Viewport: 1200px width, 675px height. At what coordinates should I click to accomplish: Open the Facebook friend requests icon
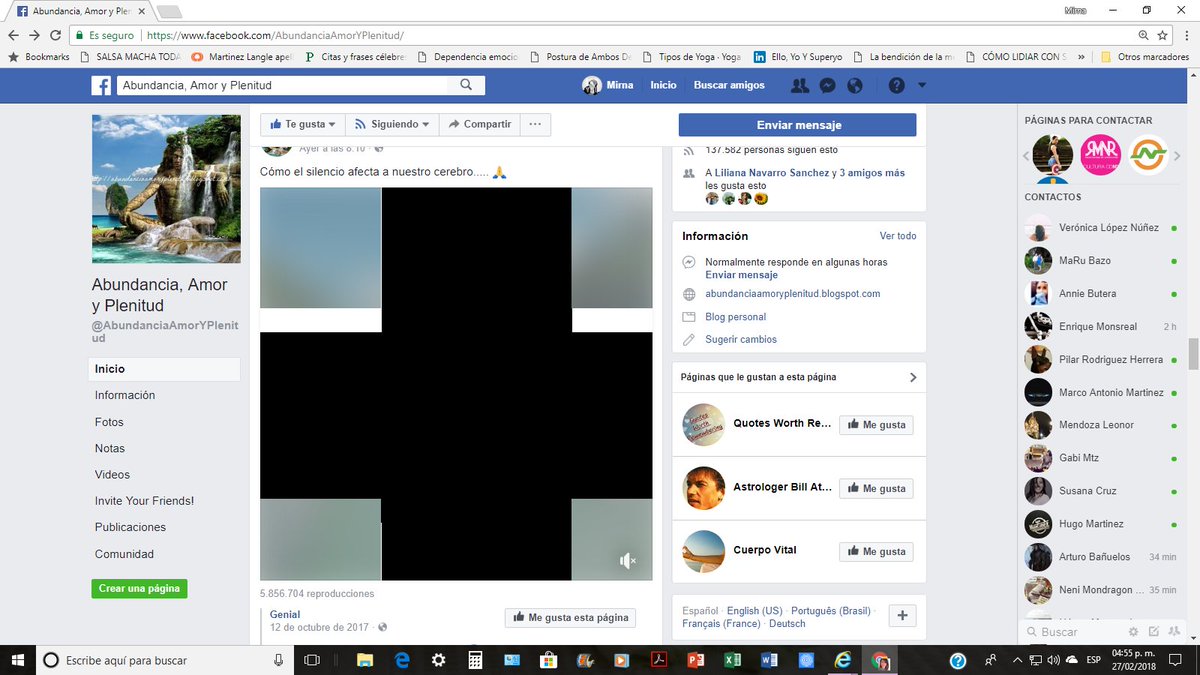(799, 86)
